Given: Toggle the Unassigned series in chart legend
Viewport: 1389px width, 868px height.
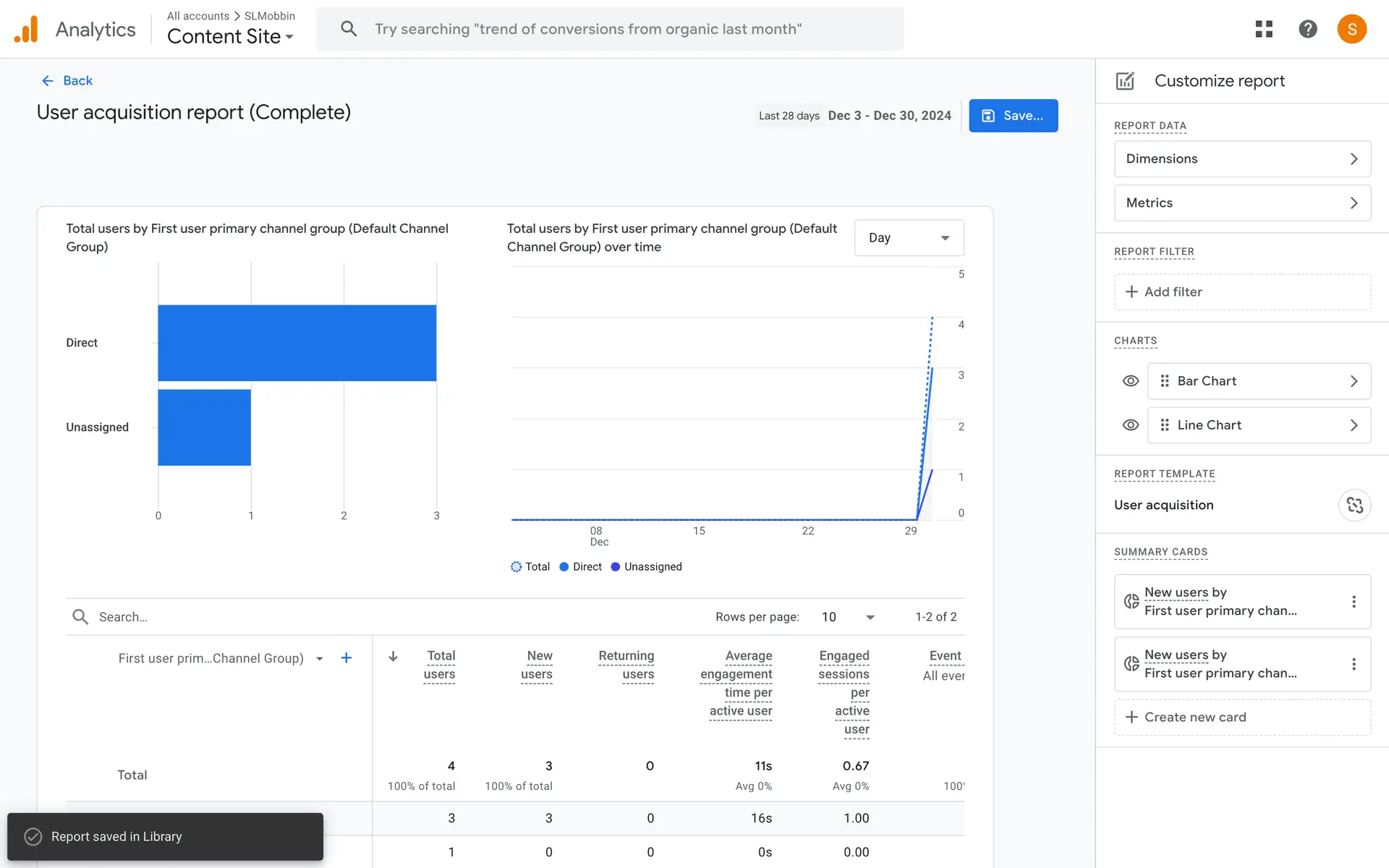Looking at the screenshot, I should 646,567.
